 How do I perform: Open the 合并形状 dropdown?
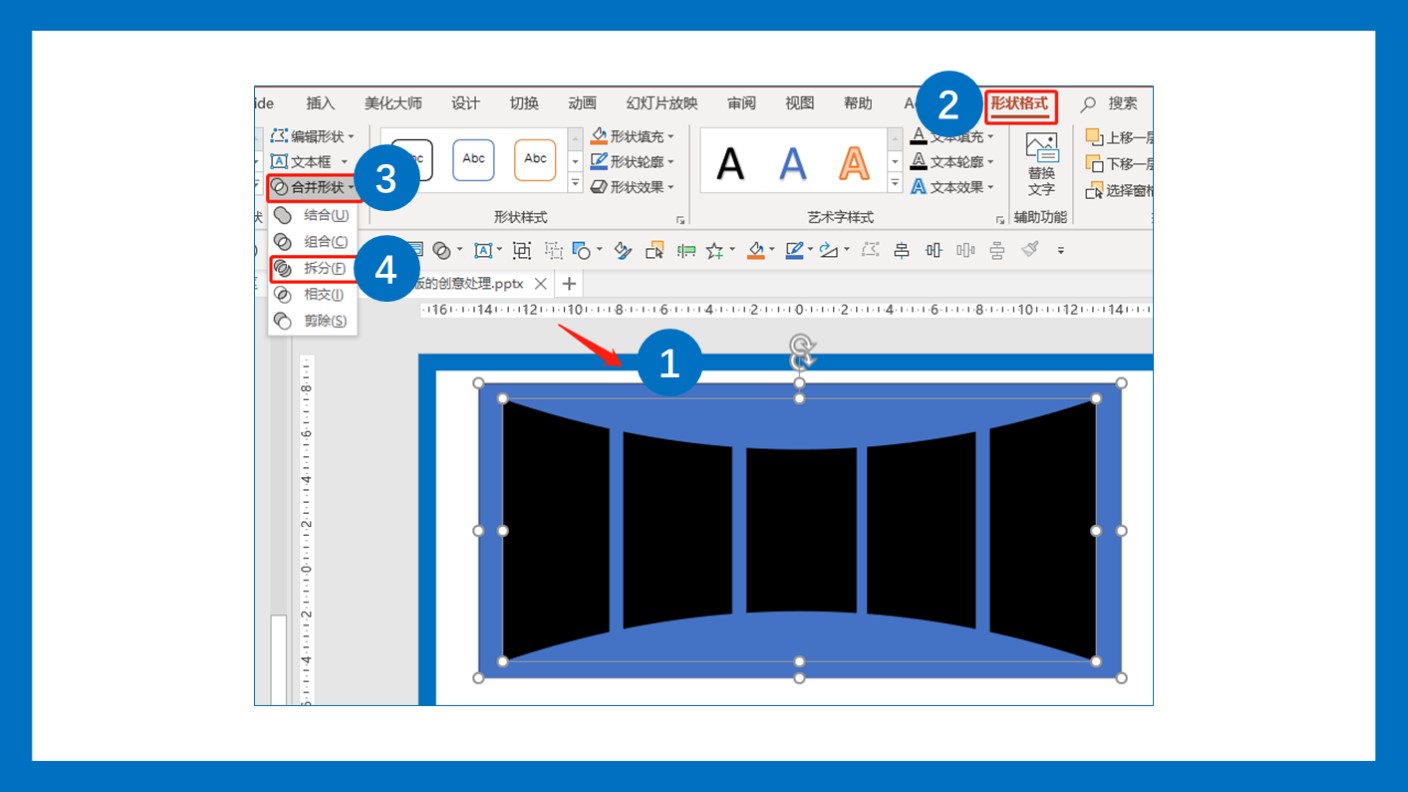314,187
